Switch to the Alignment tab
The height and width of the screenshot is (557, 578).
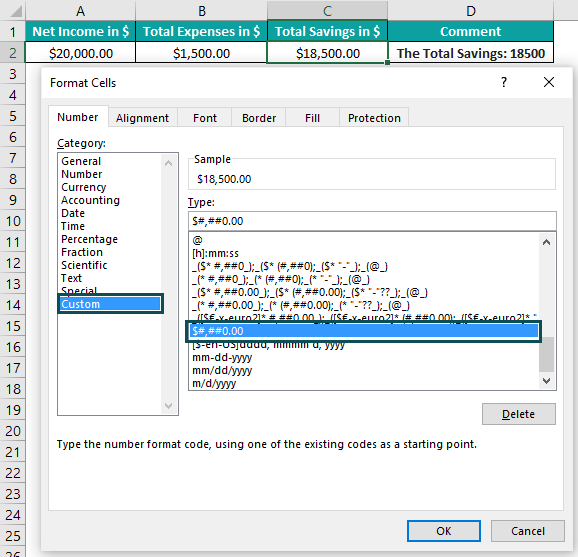(x=142, y=118)
